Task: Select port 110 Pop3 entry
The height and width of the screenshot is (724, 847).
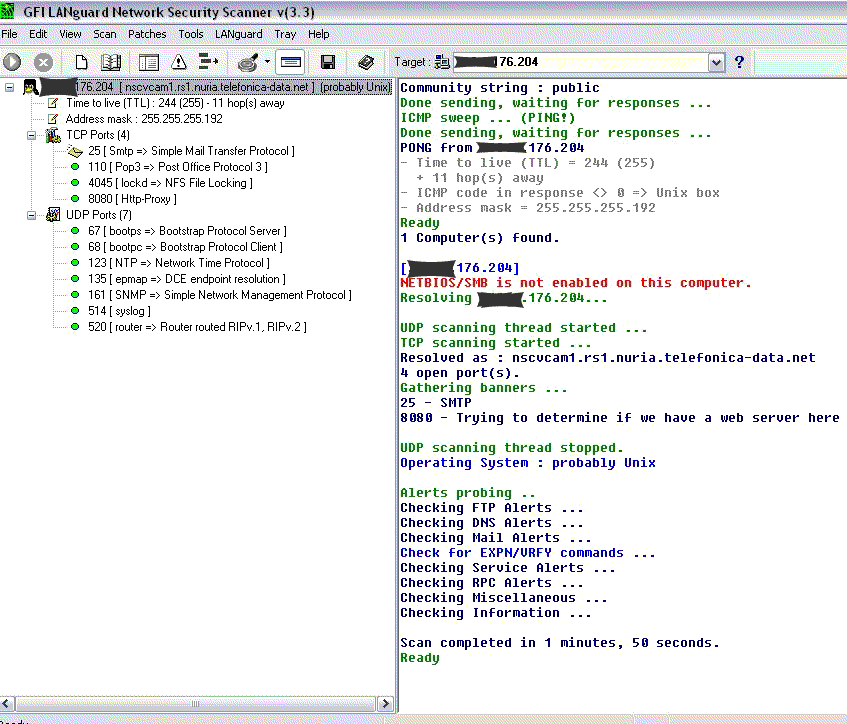Action: [x=178, y=167]
